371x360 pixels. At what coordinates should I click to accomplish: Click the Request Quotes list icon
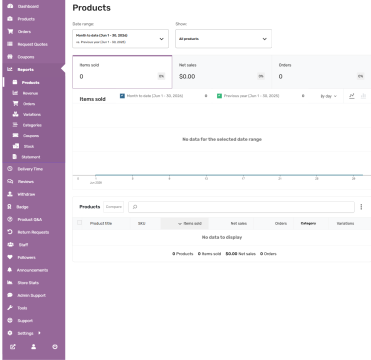(x=10, y=44)
